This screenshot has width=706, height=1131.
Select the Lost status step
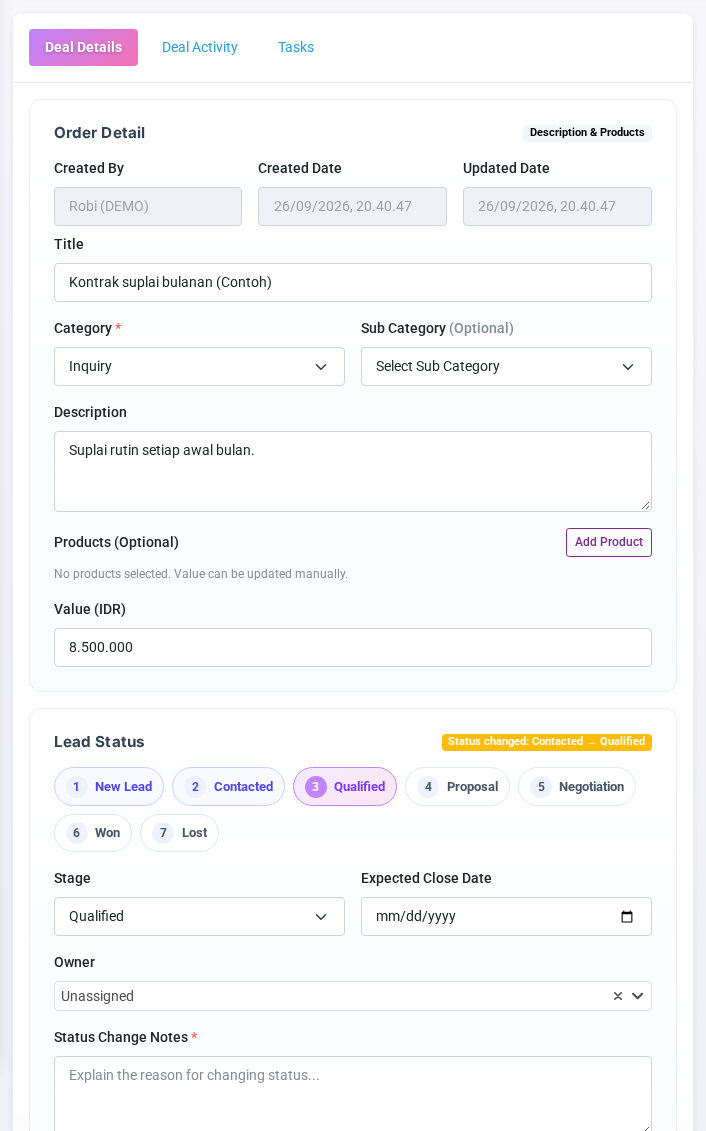pyautogui.click(x=180, y=833)
